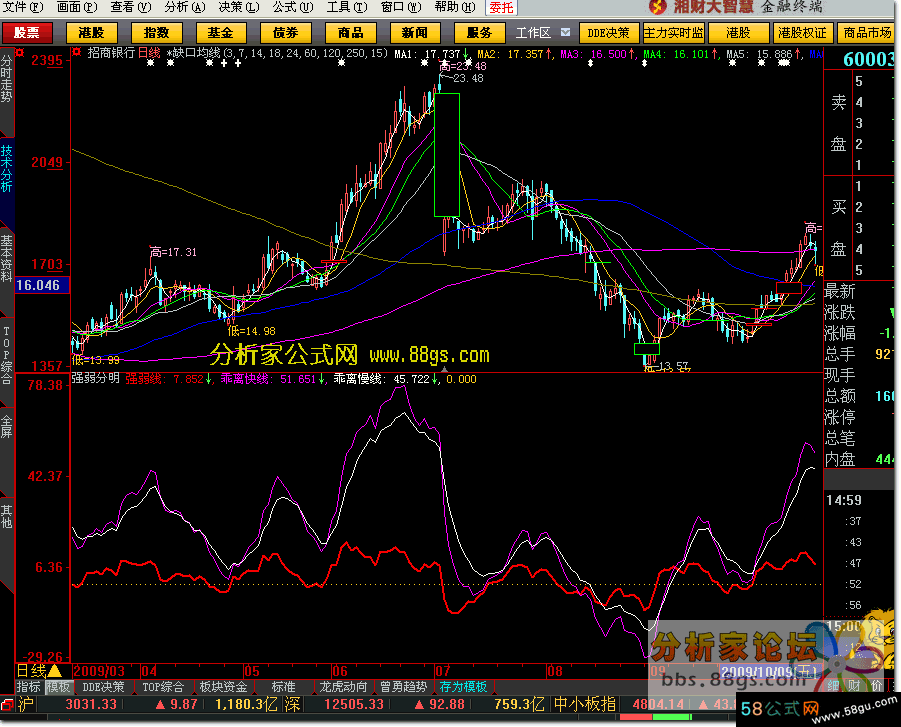Click the 中小板指 label in status bar
Screen dimensions: 901x727
585,704
